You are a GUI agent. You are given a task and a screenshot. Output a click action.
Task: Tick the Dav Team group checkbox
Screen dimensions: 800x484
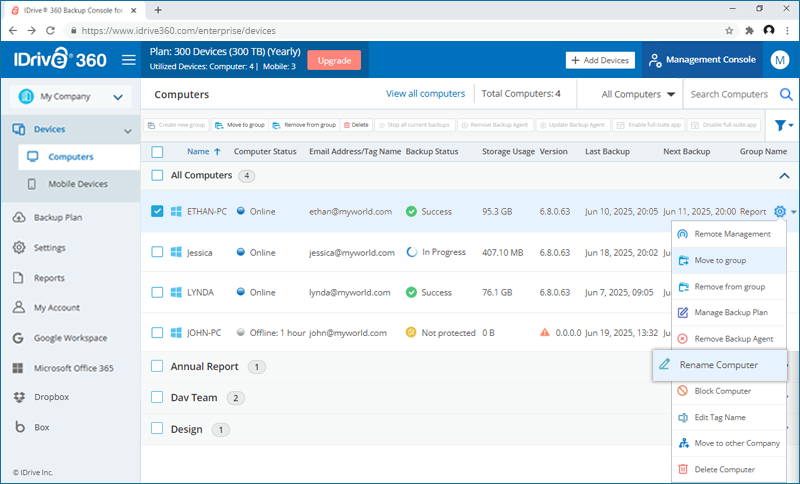[157, 397]
